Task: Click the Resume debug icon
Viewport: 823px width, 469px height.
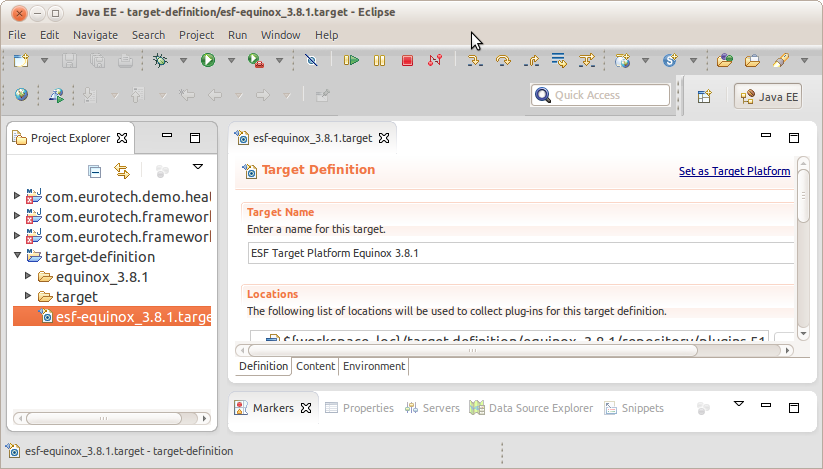Action: coord(351,61)
